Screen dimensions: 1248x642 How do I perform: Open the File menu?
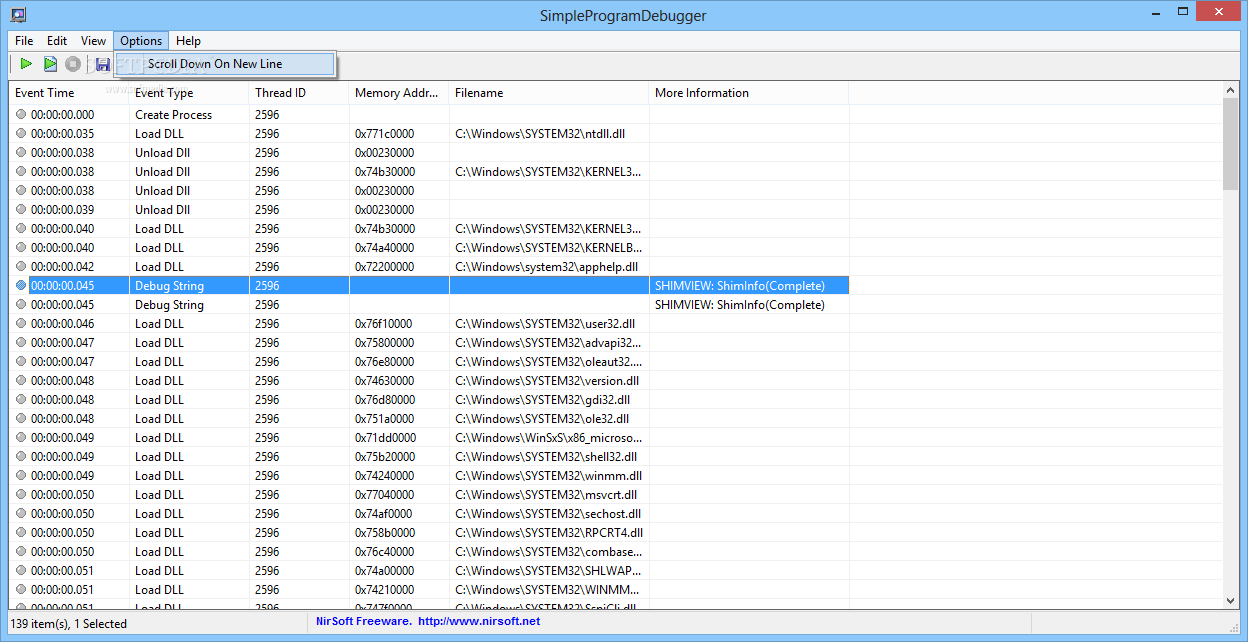[x=24, y=41]
